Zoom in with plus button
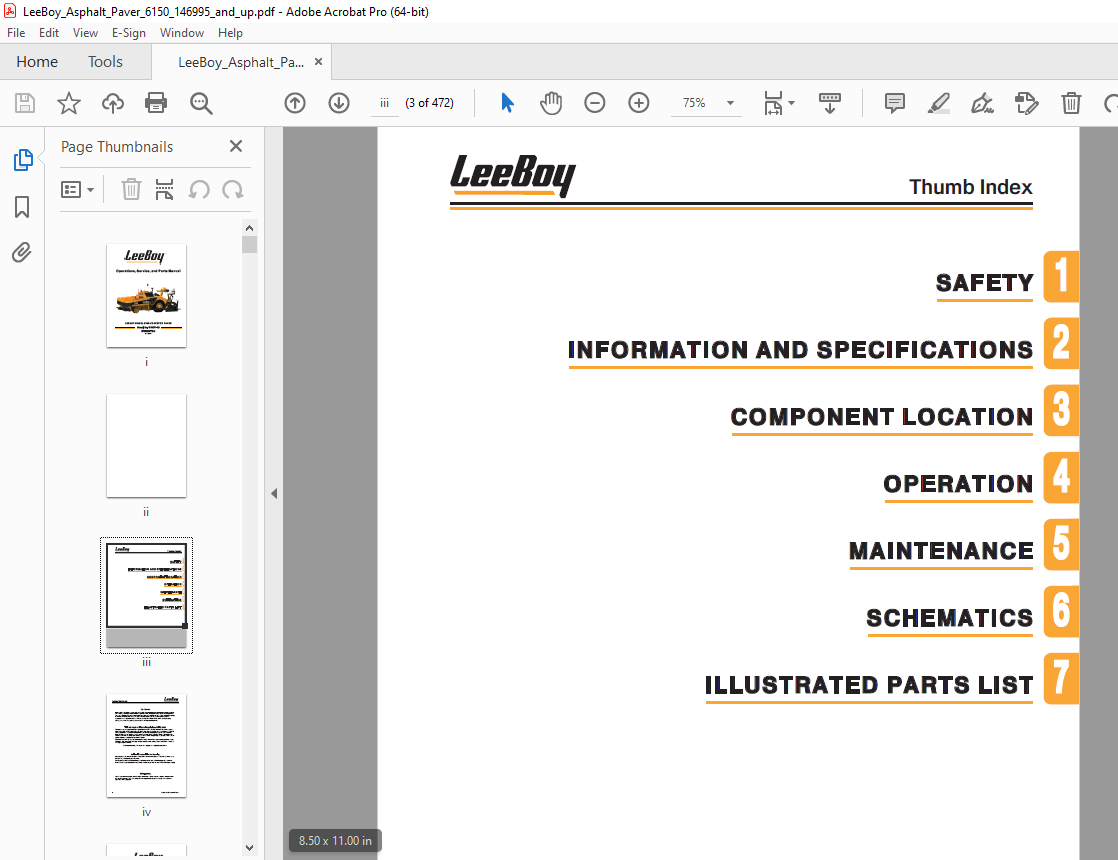1118x860 pixels. coord(639,103)
